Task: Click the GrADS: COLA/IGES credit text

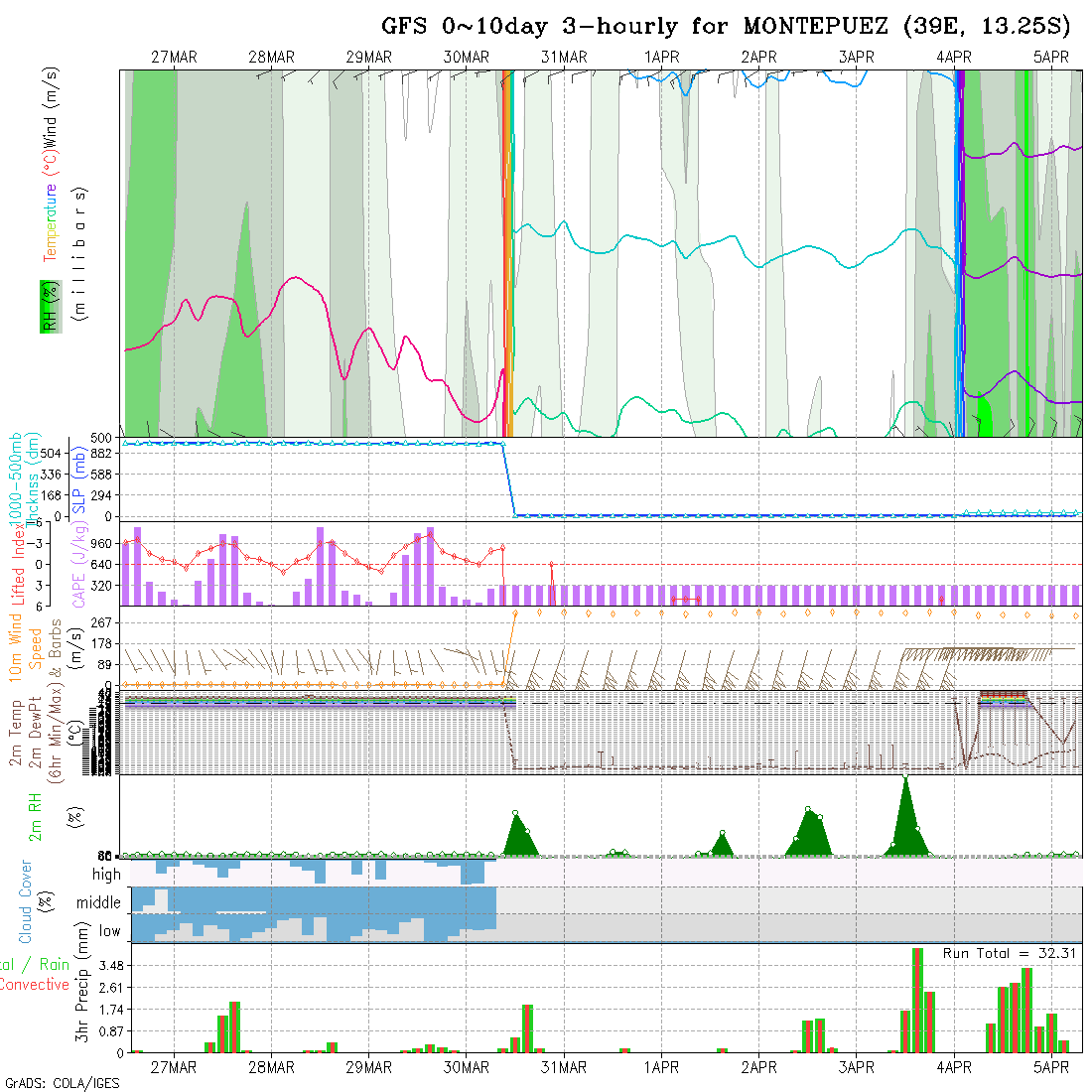Action: click(62, 1083)
